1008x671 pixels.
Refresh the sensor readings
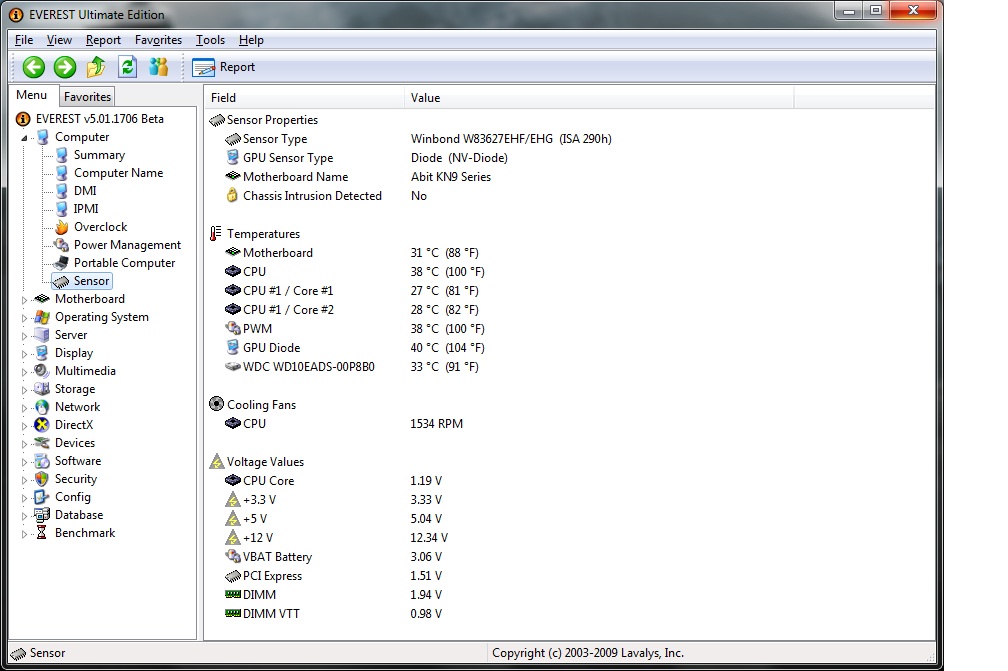click(x=127, y=67)
